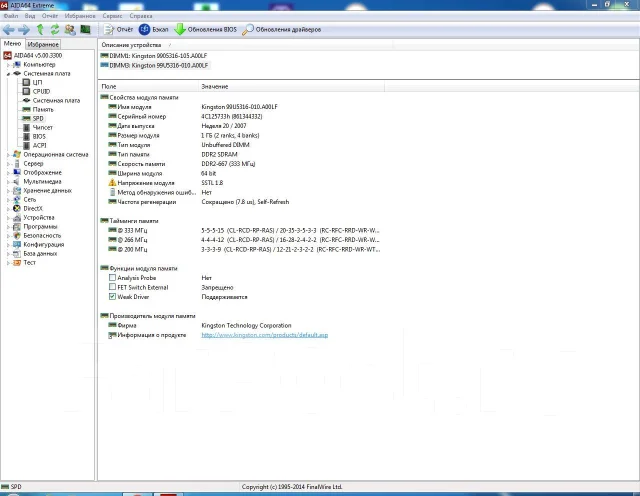
Task: Click the green Up arrow icon
Action: tap(40, 29)
